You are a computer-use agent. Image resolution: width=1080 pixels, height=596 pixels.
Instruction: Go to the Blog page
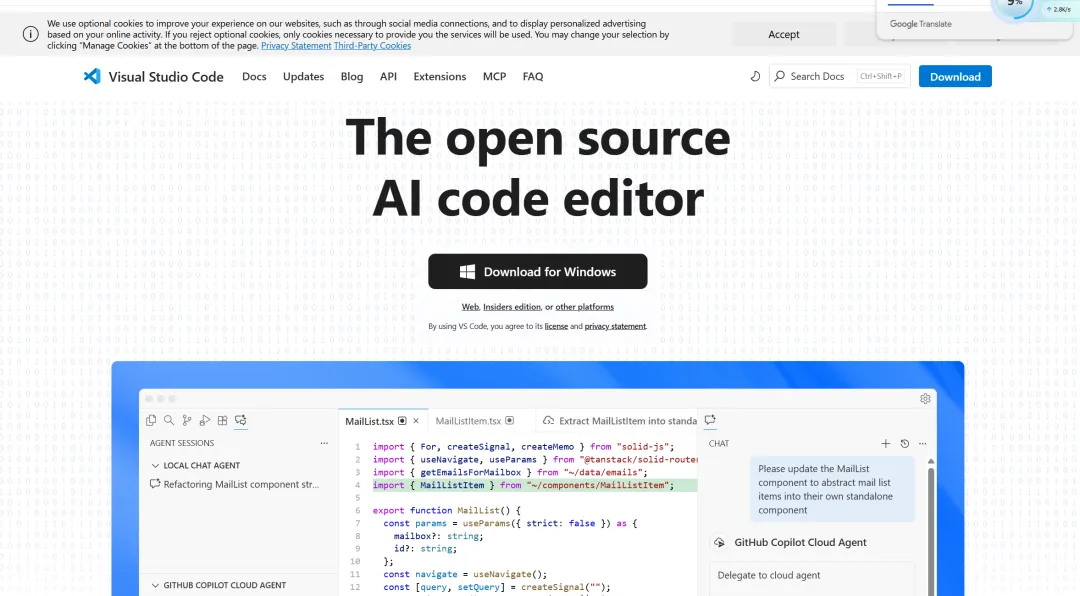(x=352, y=76)
